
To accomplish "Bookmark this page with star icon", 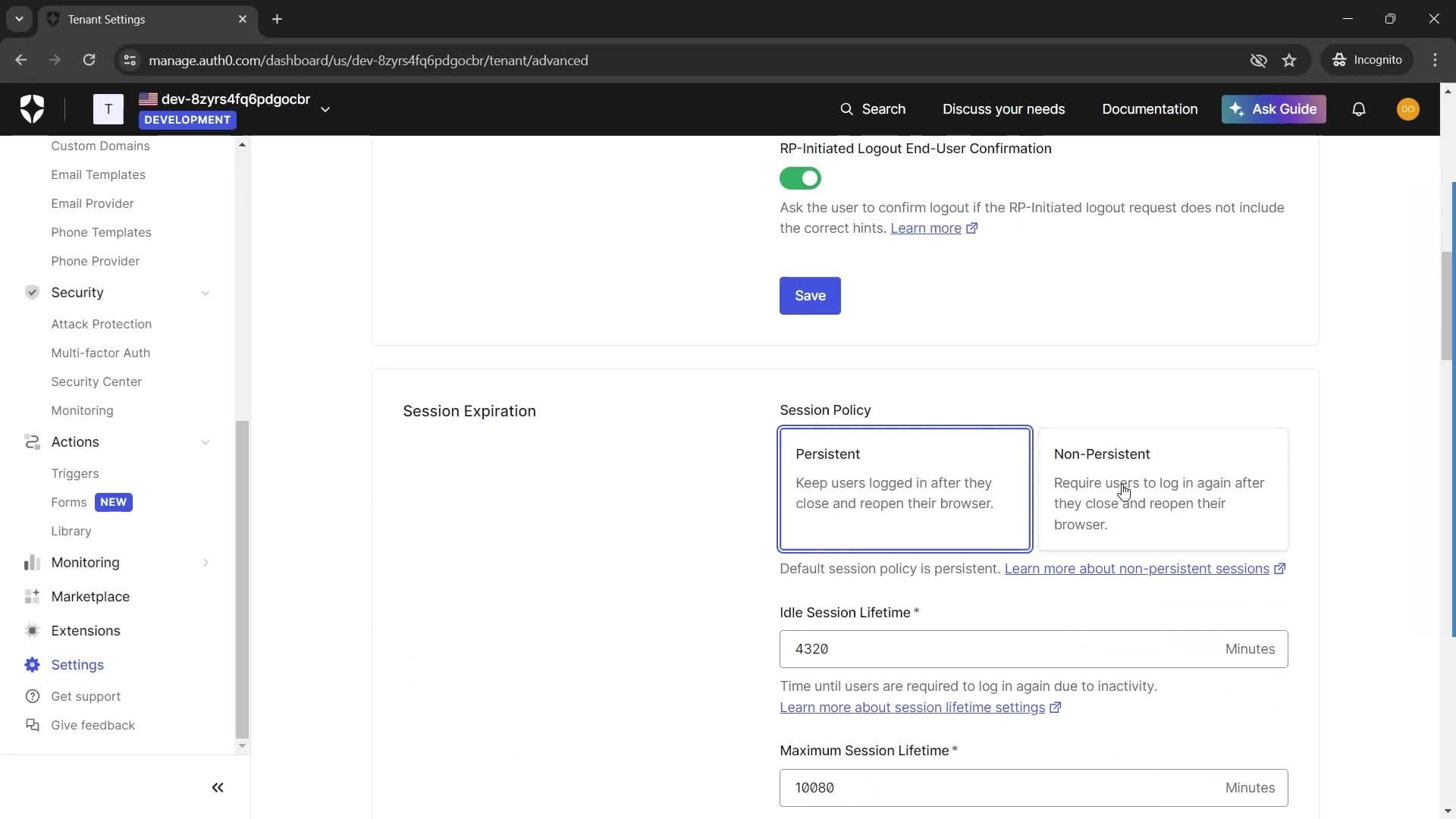I will [1289, 60].
